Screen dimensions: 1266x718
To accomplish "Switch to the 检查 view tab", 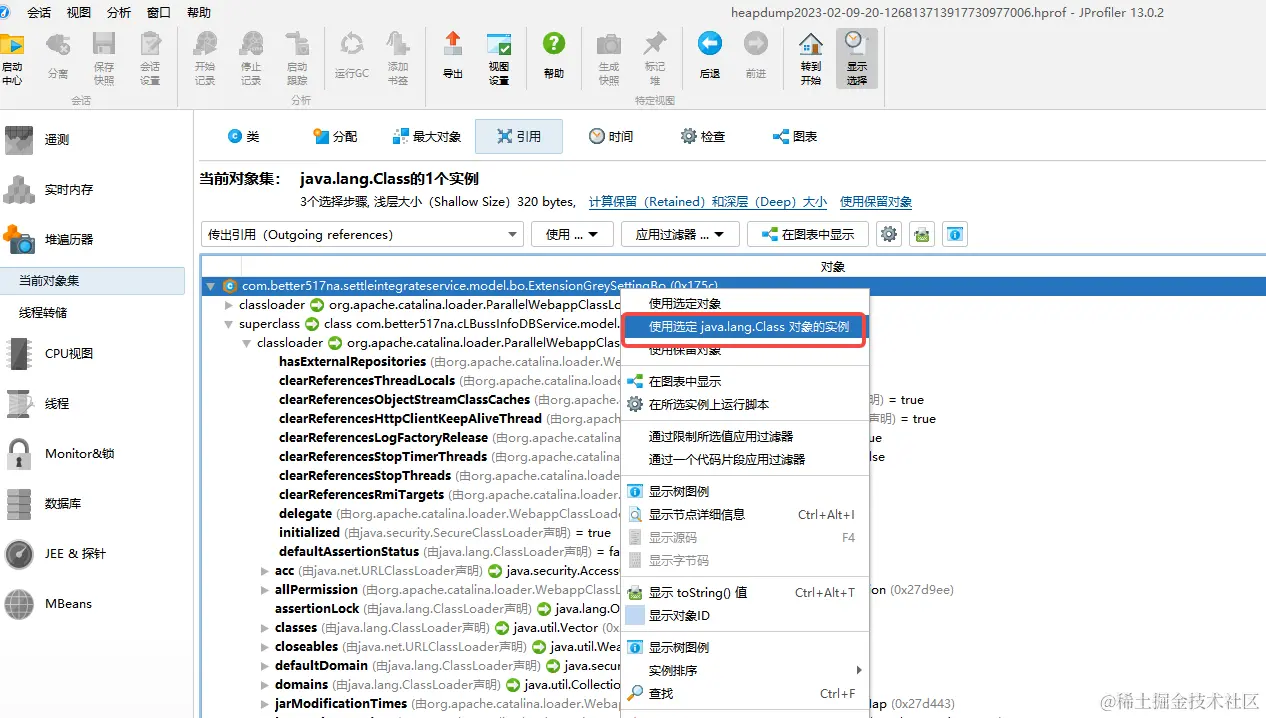I will pyautogui.click(x=703, y=136).
